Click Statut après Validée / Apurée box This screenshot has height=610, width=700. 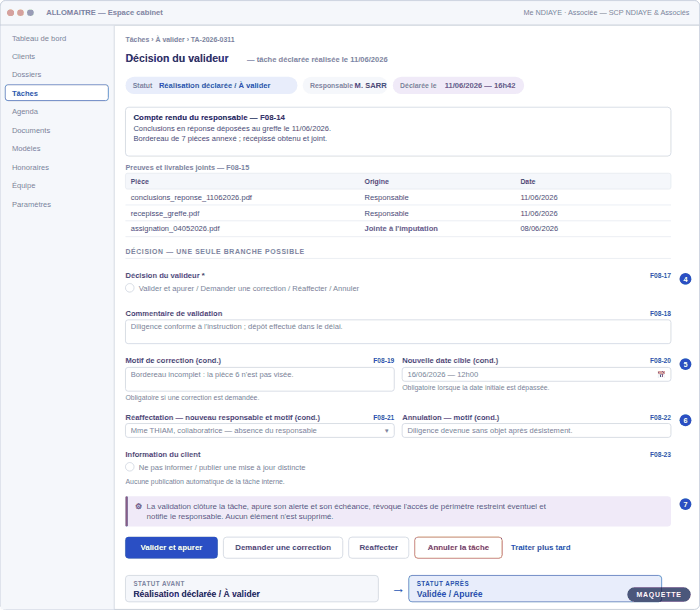[x=535, y=589]
